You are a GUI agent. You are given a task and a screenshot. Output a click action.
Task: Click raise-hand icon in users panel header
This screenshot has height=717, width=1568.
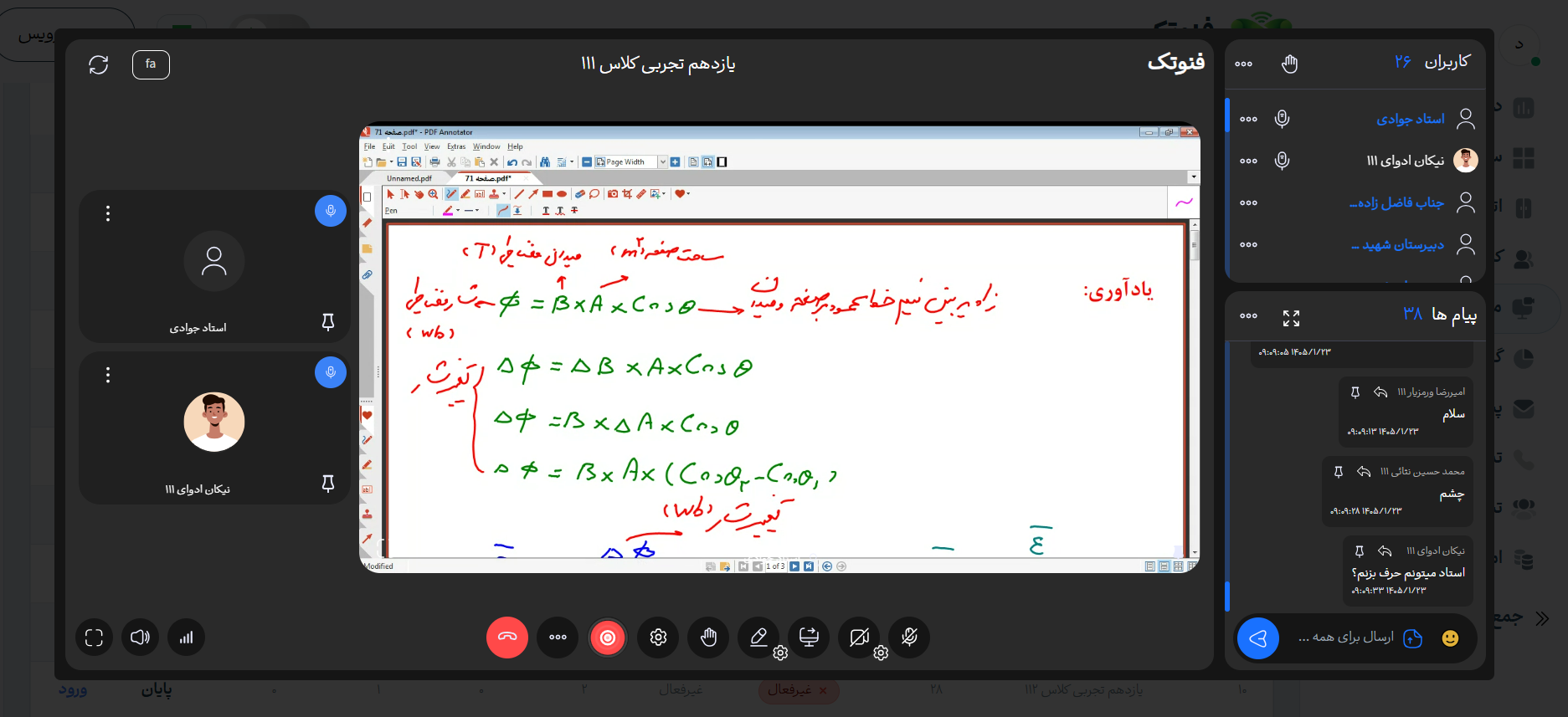tap(1289, 64)
